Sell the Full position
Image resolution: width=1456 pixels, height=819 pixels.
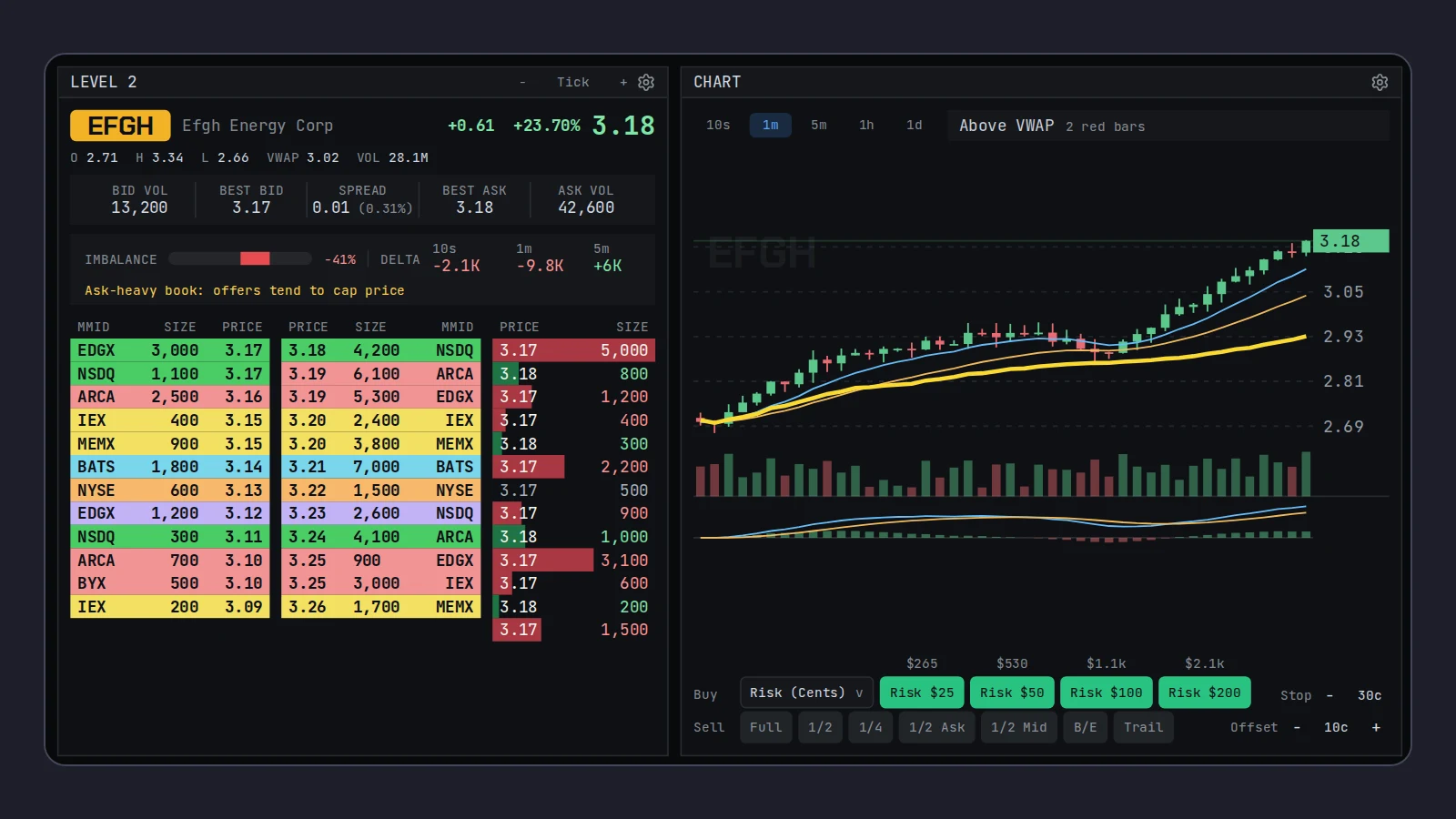coord(766,727)
